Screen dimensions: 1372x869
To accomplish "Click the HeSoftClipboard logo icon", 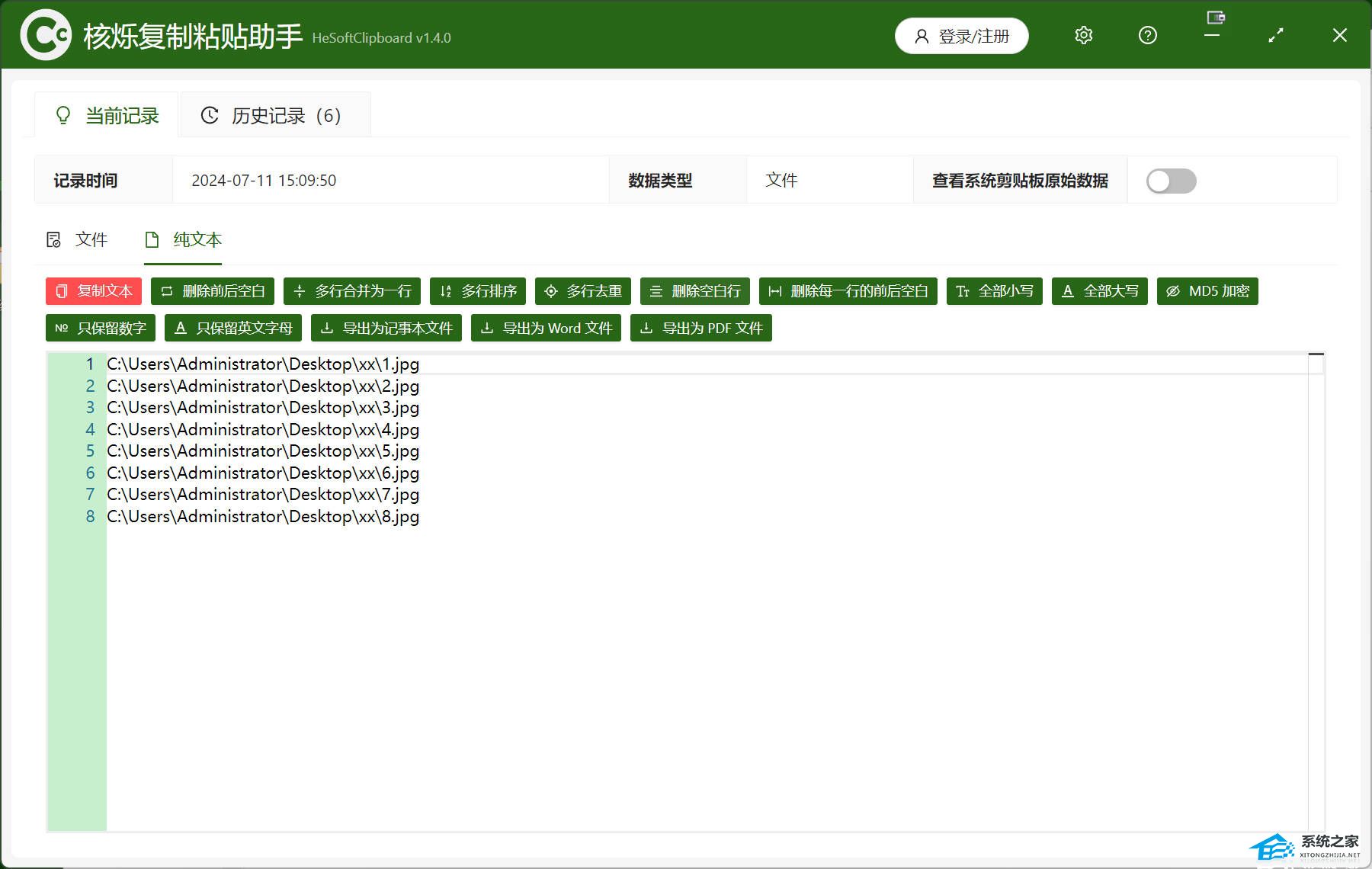I will [45, 35].
